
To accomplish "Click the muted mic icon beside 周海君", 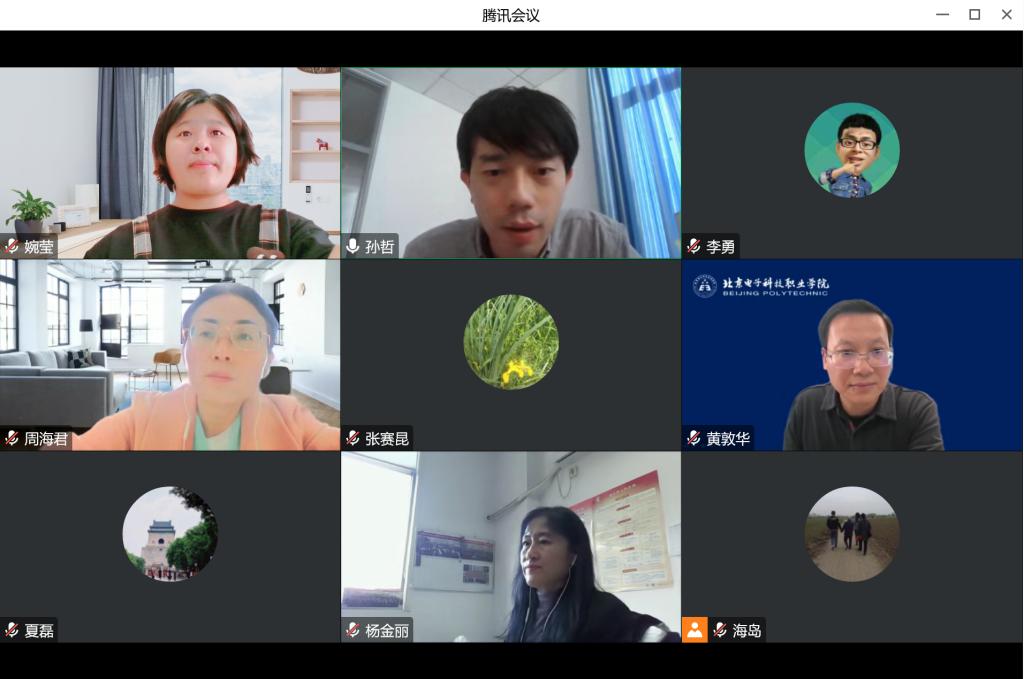I will [x=12, y=438].
